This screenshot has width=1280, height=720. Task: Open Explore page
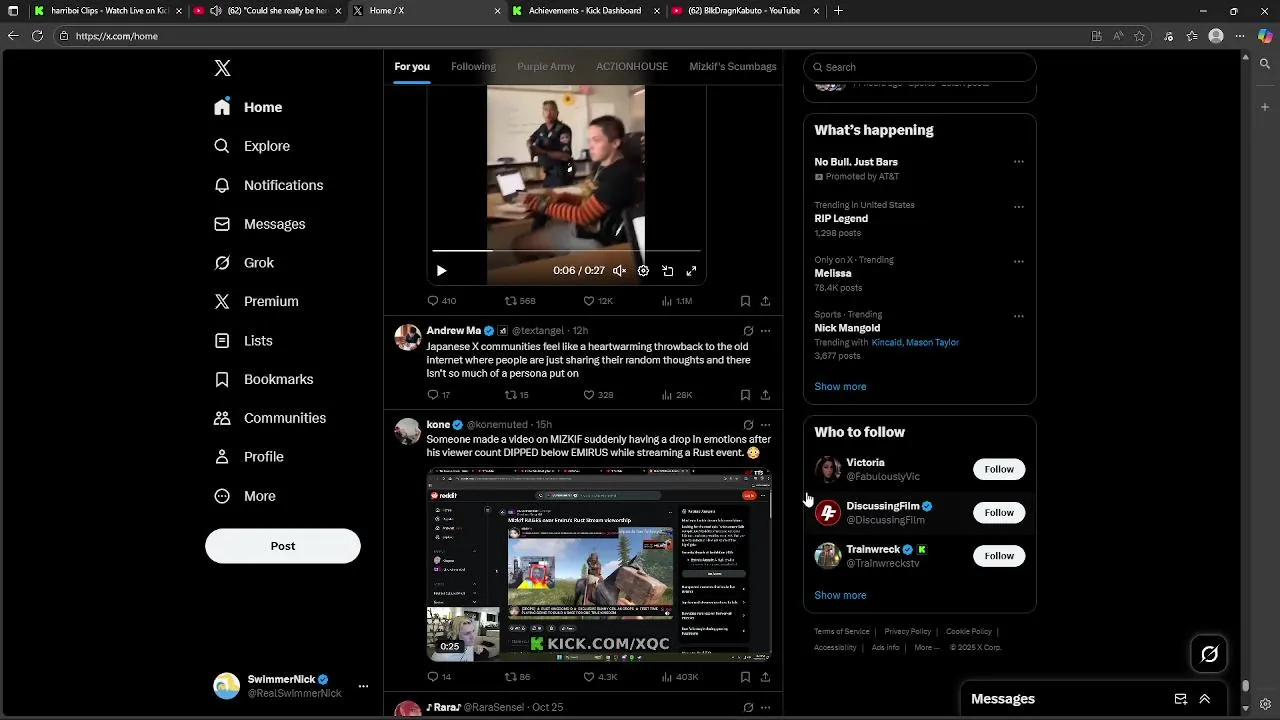point(252,146)
